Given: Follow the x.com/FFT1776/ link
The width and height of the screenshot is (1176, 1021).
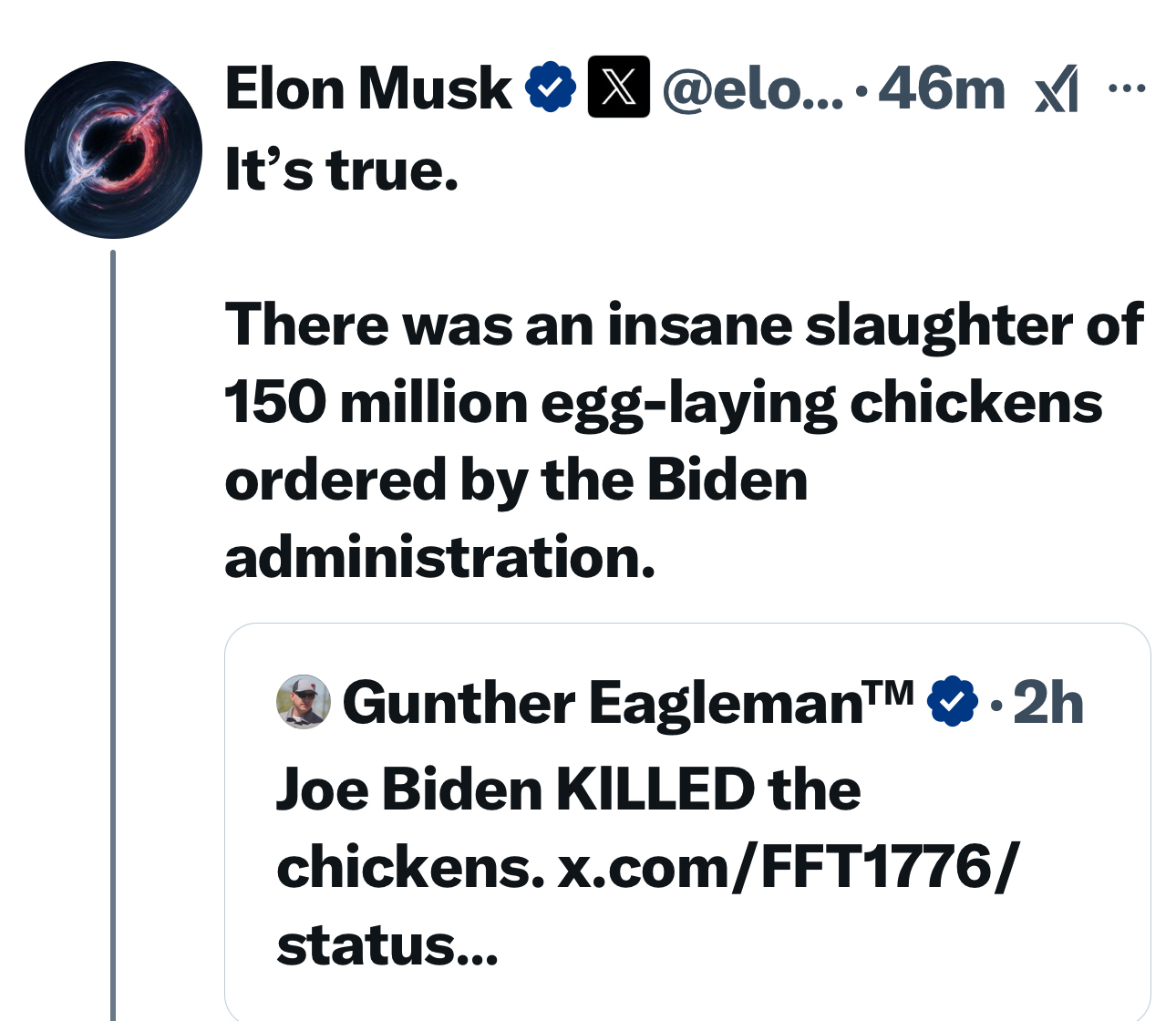Looking at the screenshot, I should pos(786,867).
